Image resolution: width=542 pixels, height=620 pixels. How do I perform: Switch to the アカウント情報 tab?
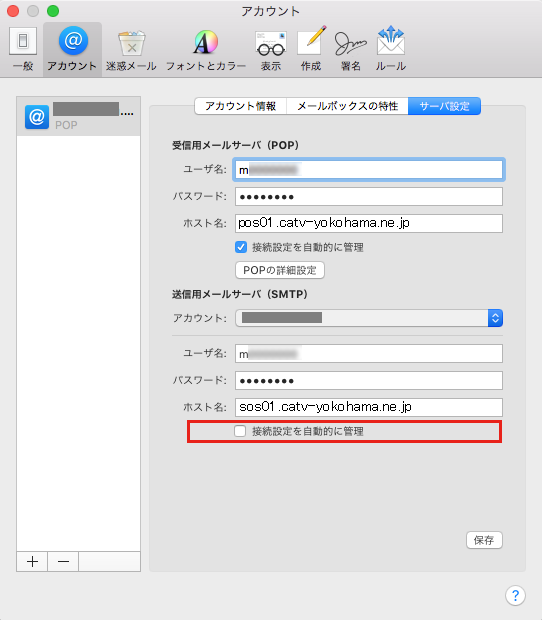[241, 106]
